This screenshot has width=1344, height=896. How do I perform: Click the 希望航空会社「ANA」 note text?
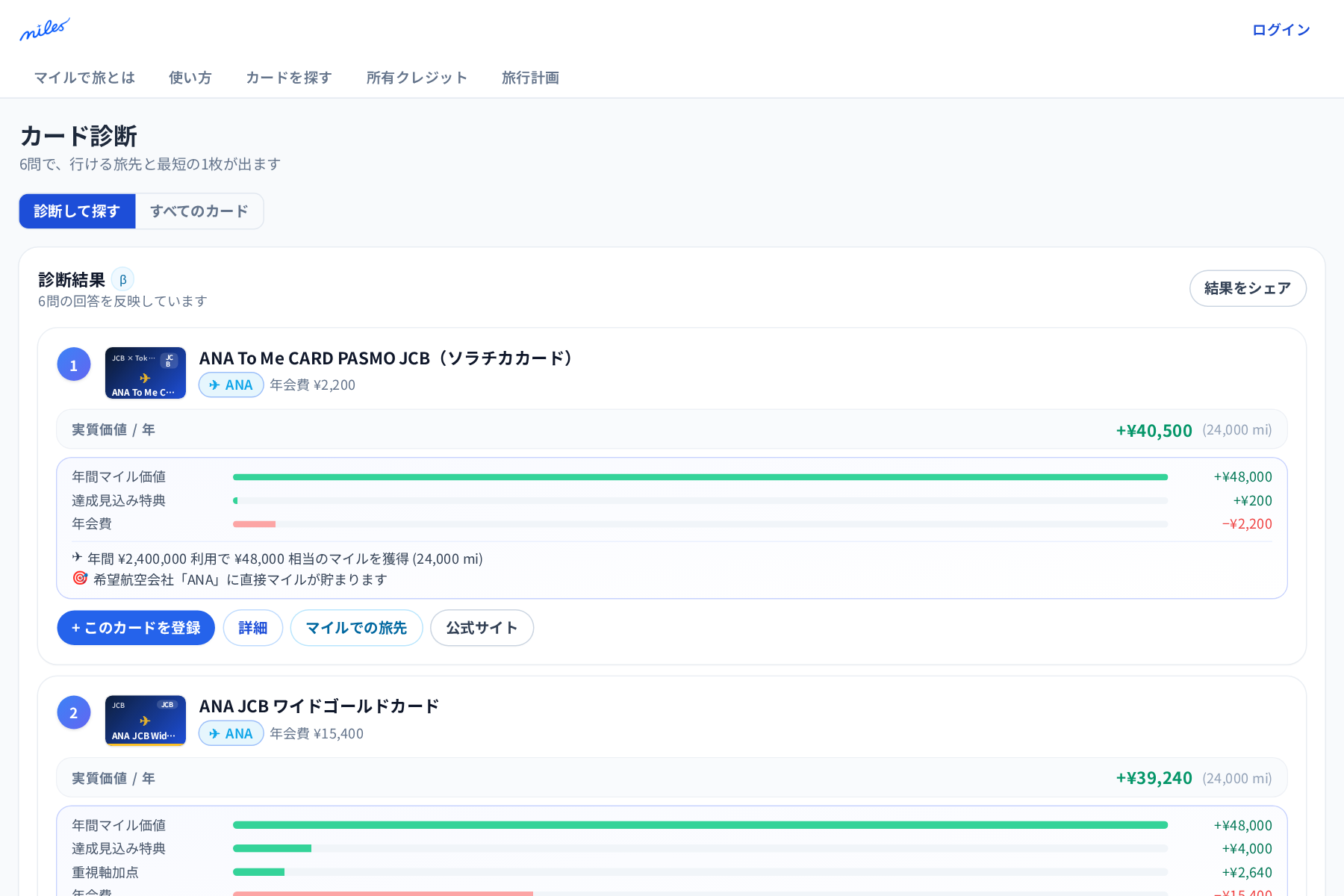[240, 579]
